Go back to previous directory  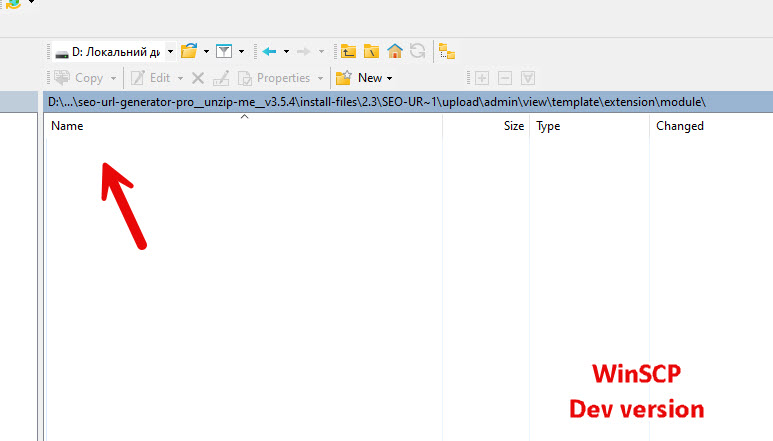(x=270, y=51)
